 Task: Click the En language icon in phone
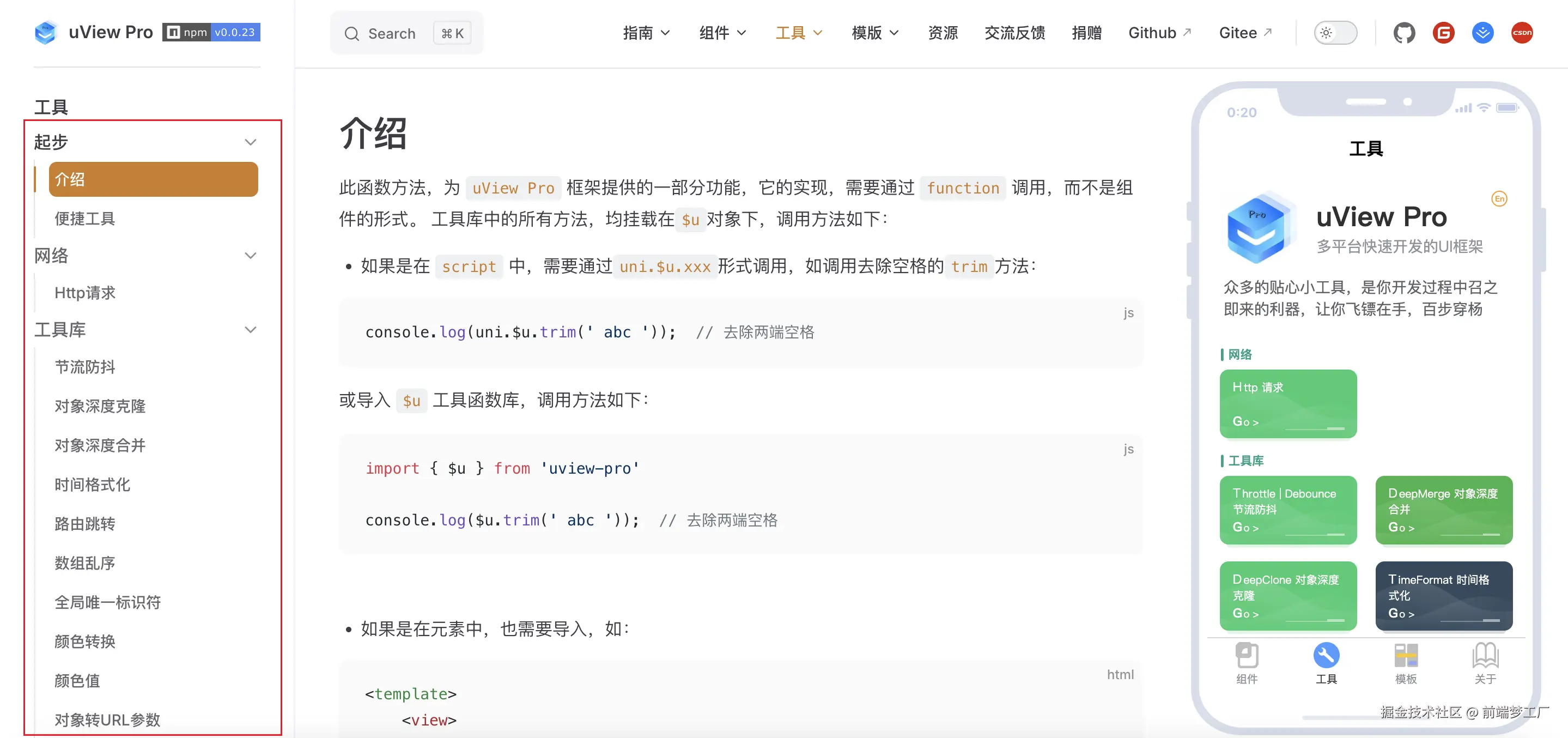click(x=1499, y=199)
